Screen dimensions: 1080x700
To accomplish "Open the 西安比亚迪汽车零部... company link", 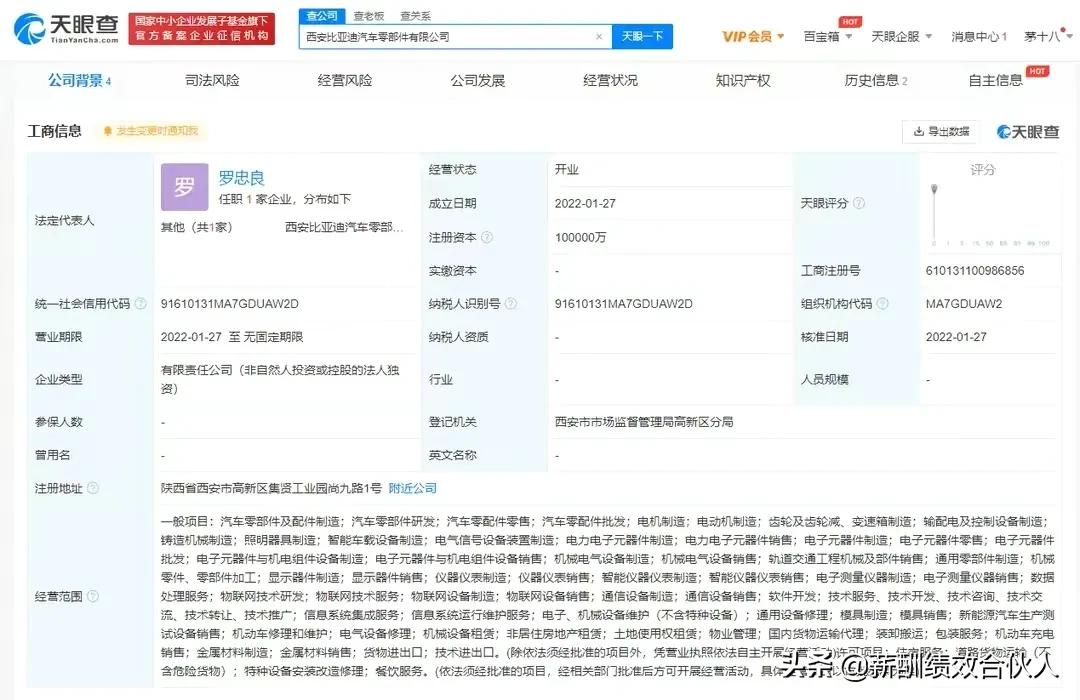I will pyautogui.click(x=344, y=227).
